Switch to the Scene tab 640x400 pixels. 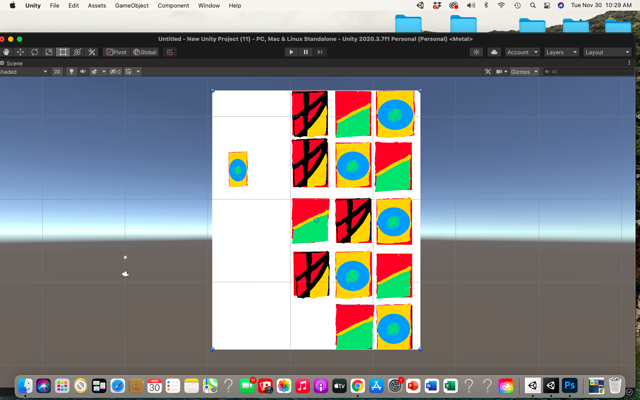point(14,62)
